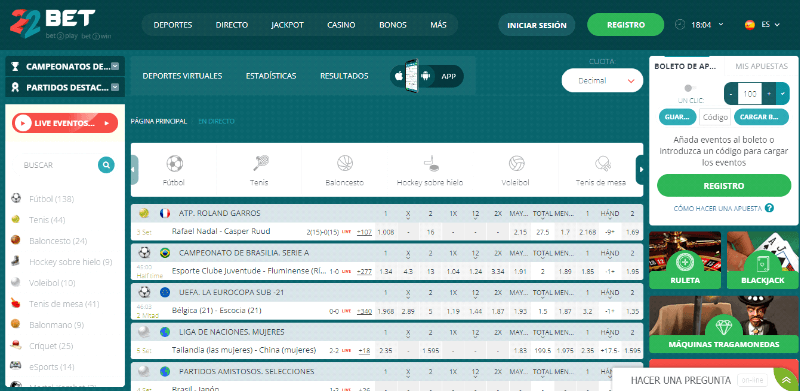This screenshot has height=391, width=800.
Task: Select Baloncesto (24) in sidebar
Action: coord(58,241)
